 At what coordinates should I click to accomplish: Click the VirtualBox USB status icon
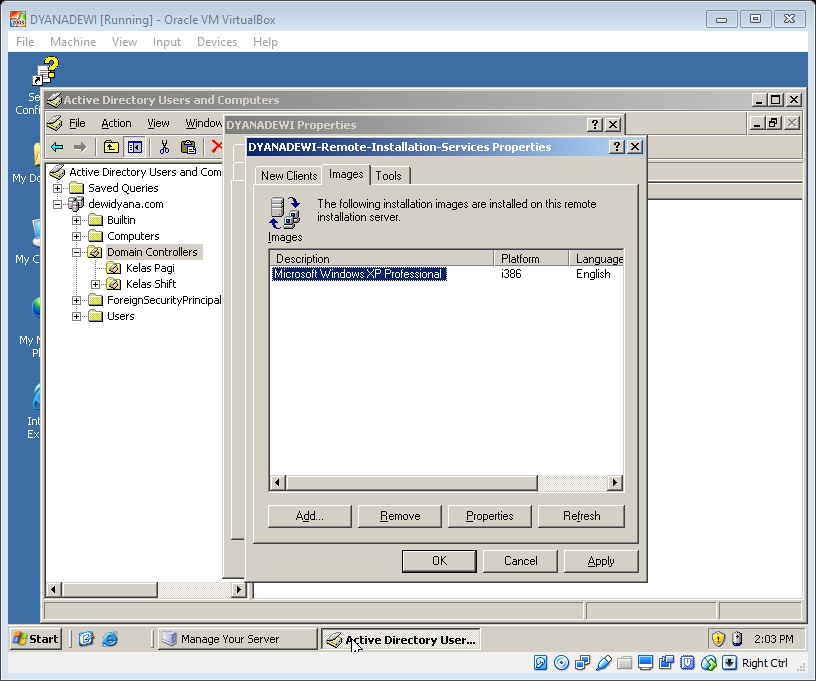point(604,663)
